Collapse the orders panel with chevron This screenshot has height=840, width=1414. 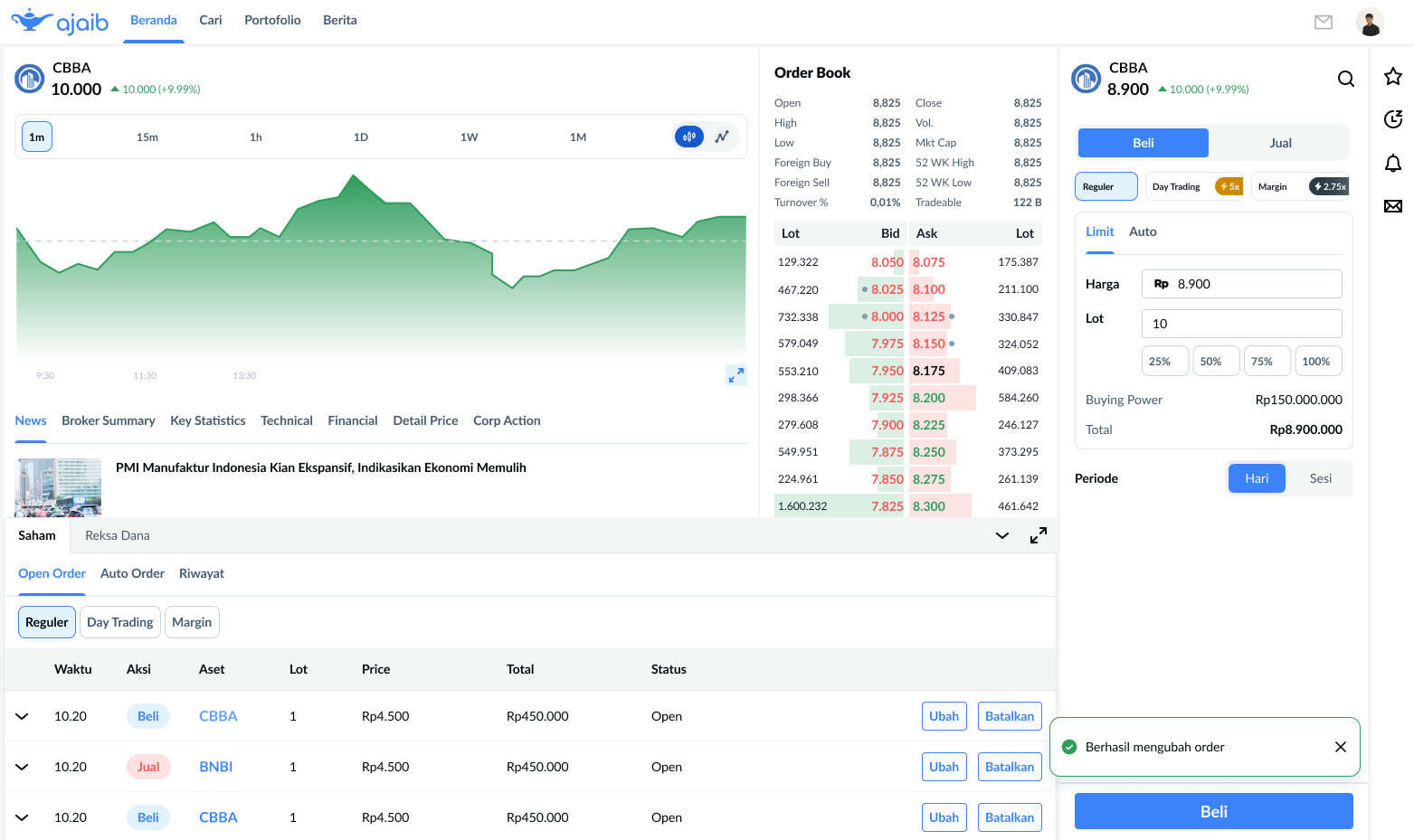coord(1002,535)
